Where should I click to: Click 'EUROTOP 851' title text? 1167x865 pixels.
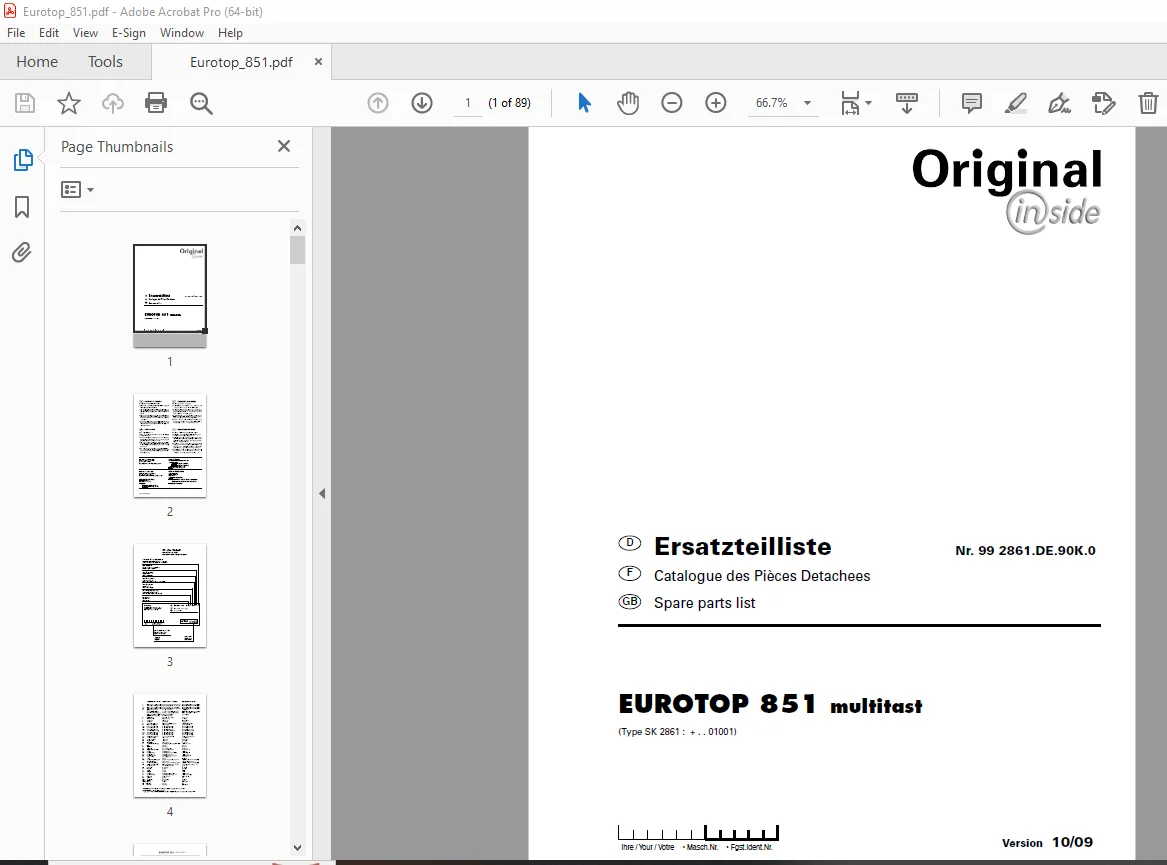[x=717, y=703]
